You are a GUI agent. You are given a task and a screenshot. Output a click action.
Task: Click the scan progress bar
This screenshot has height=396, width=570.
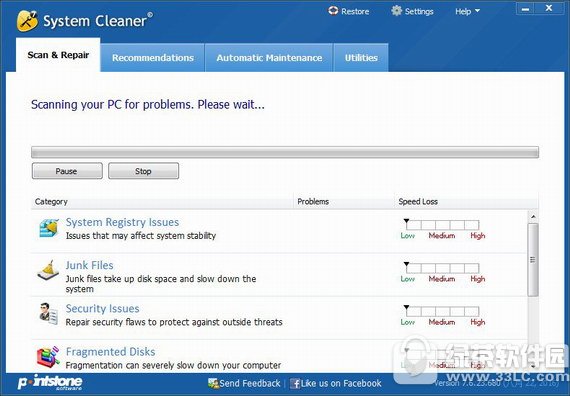pyautogui.click(x=285, y=152)
